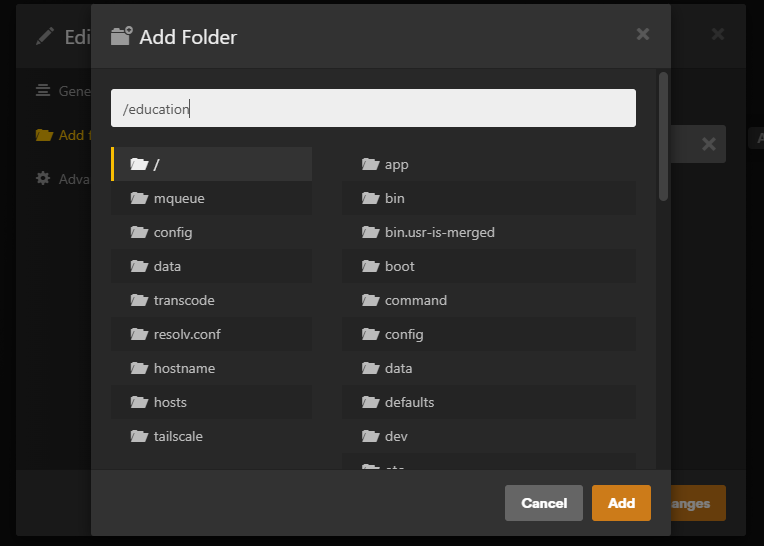Open the config folder in the left column
Image resolution: width=764 pixels, height=546 pixels.
coord(211,232)
